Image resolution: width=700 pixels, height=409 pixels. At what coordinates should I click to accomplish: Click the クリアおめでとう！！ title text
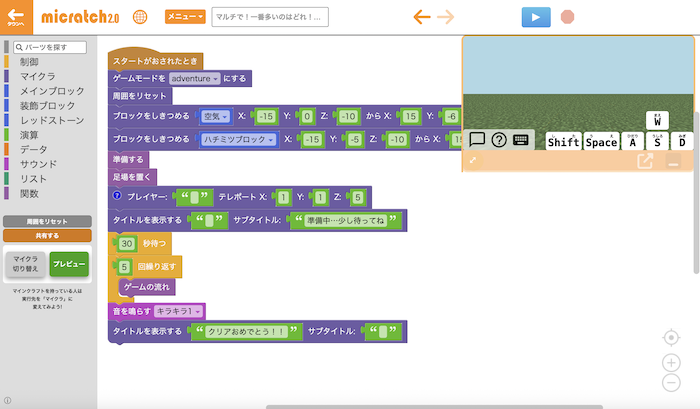246,332
